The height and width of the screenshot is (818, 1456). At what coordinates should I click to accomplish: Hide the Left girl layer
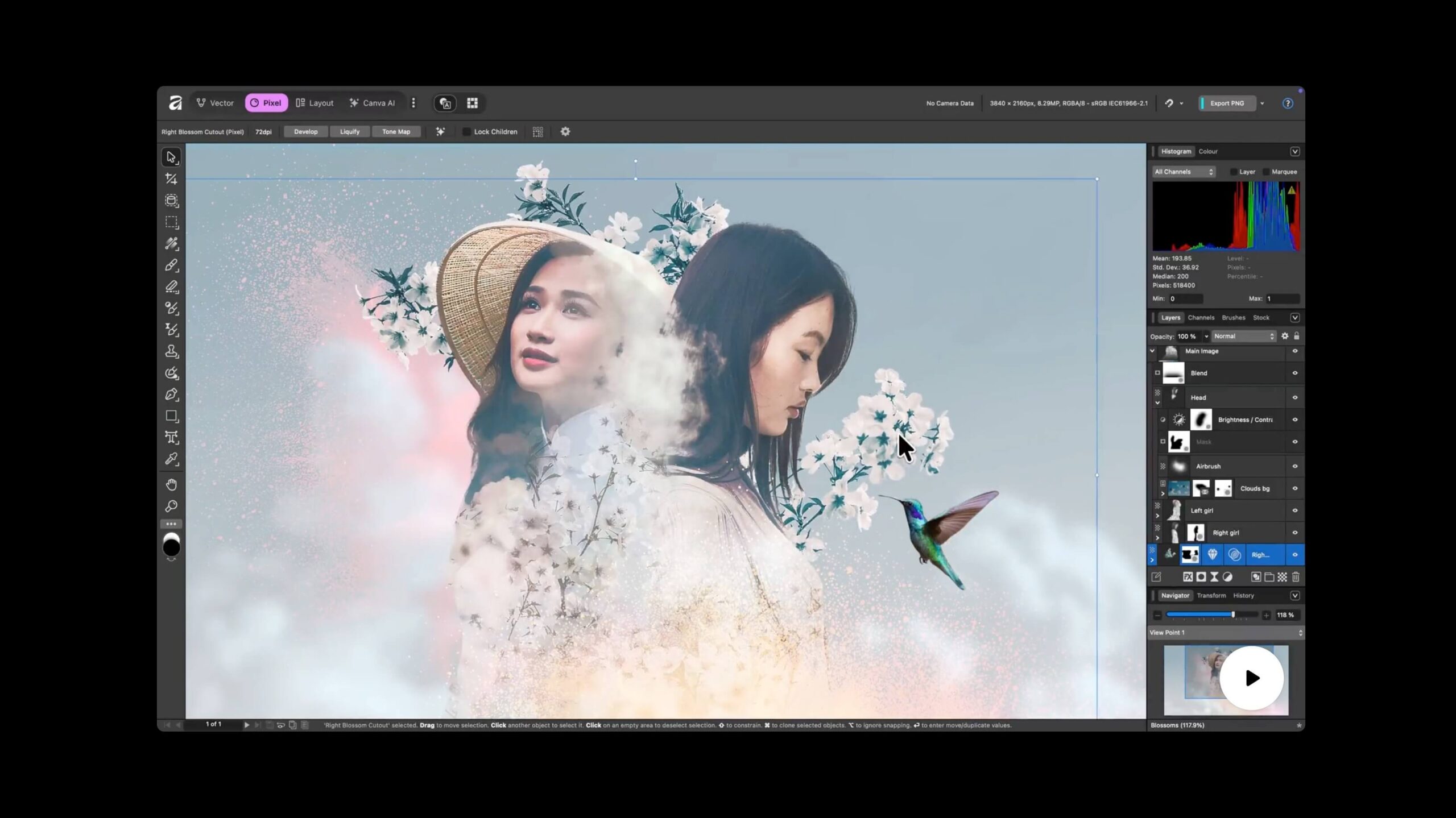coord(1296,510)
